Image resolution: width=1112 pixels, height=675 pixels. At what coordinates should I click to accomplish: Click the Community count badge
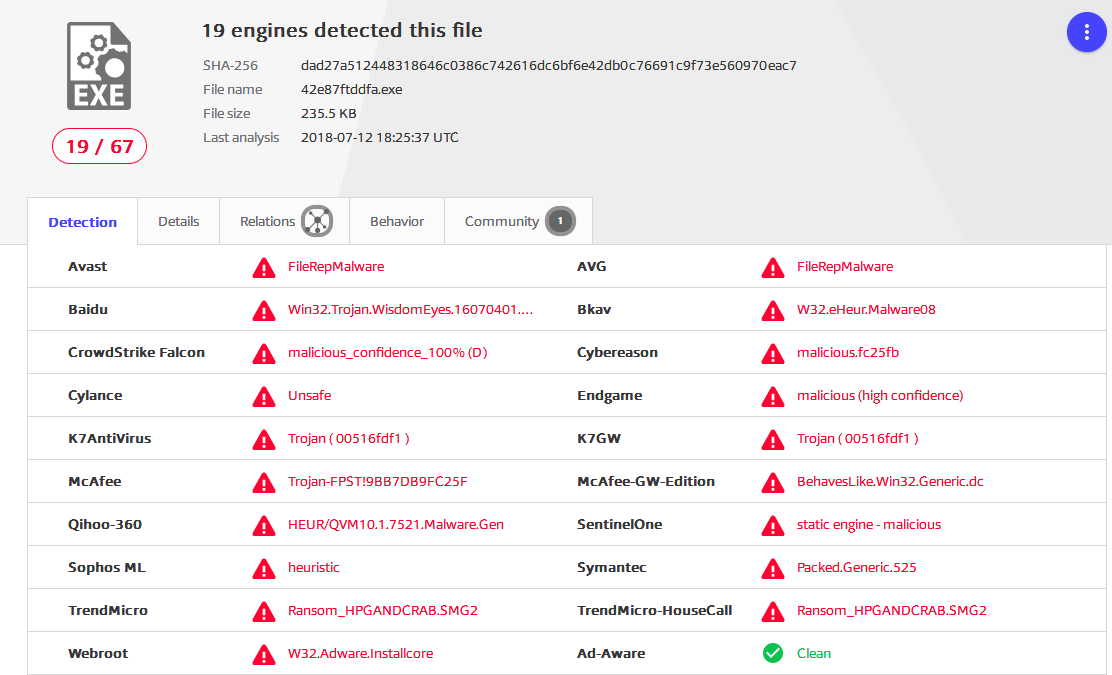click(560, 221)
